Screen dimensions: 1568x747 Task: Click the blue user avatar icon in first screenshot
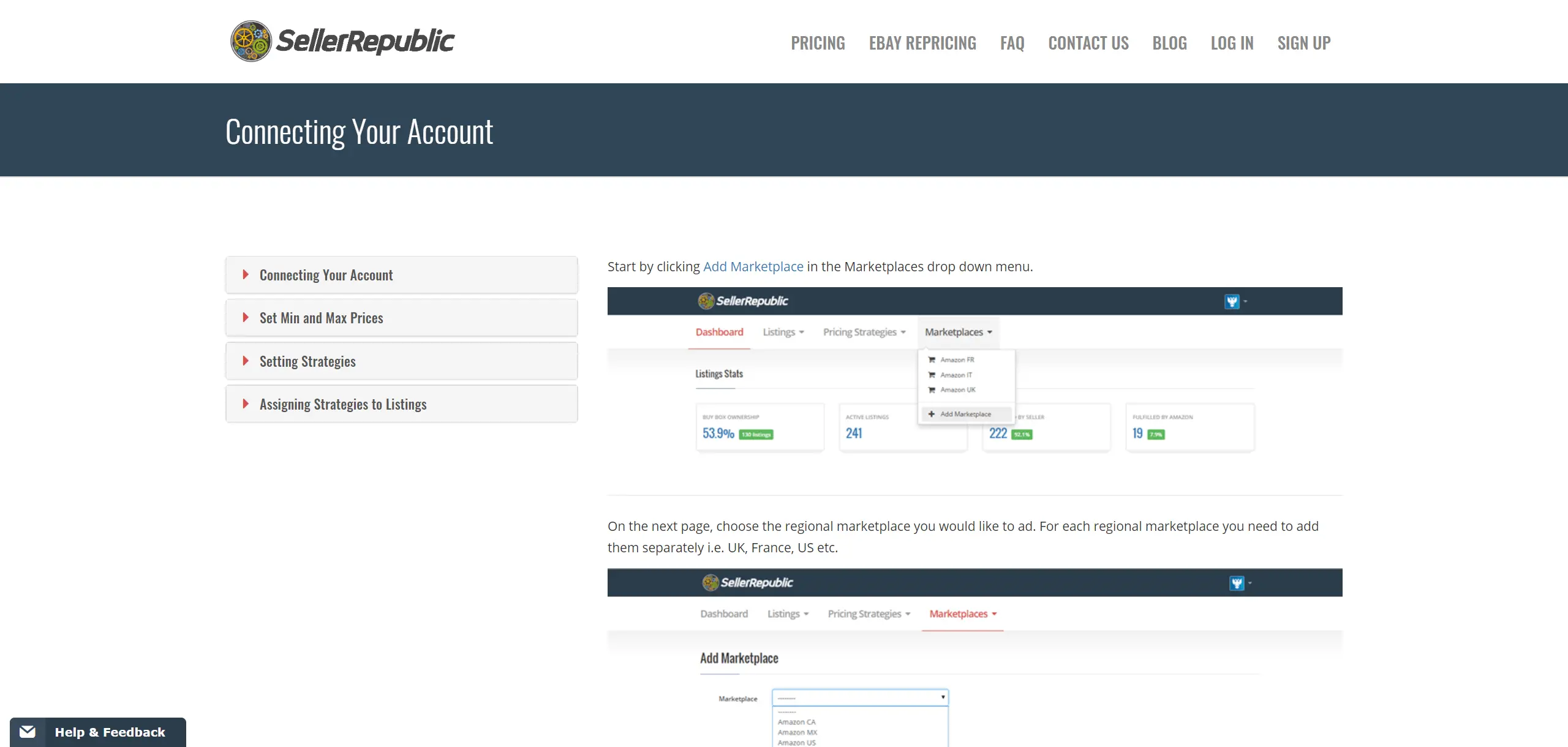click(1232, 301)
